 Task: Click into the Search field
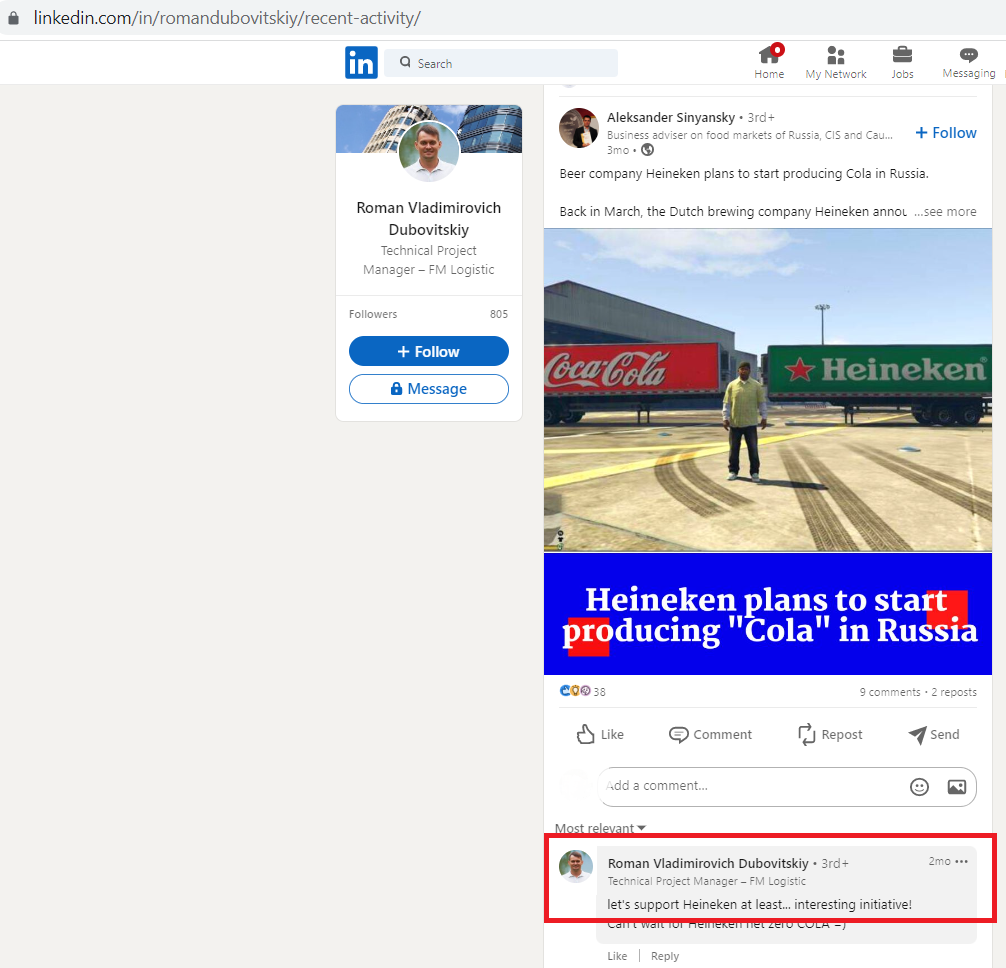(x=501, y=63)
